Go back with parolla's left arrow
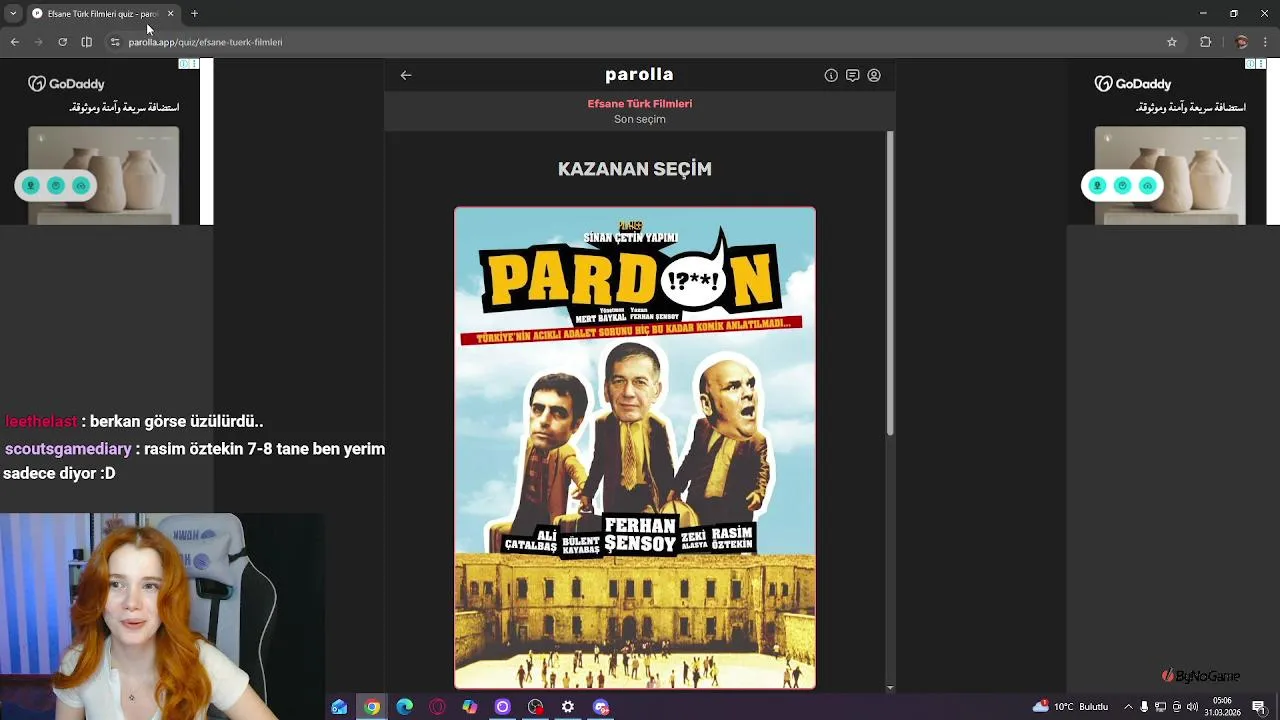The height and width of the screenshot is (720, 1280). click(x=406, y=75)
